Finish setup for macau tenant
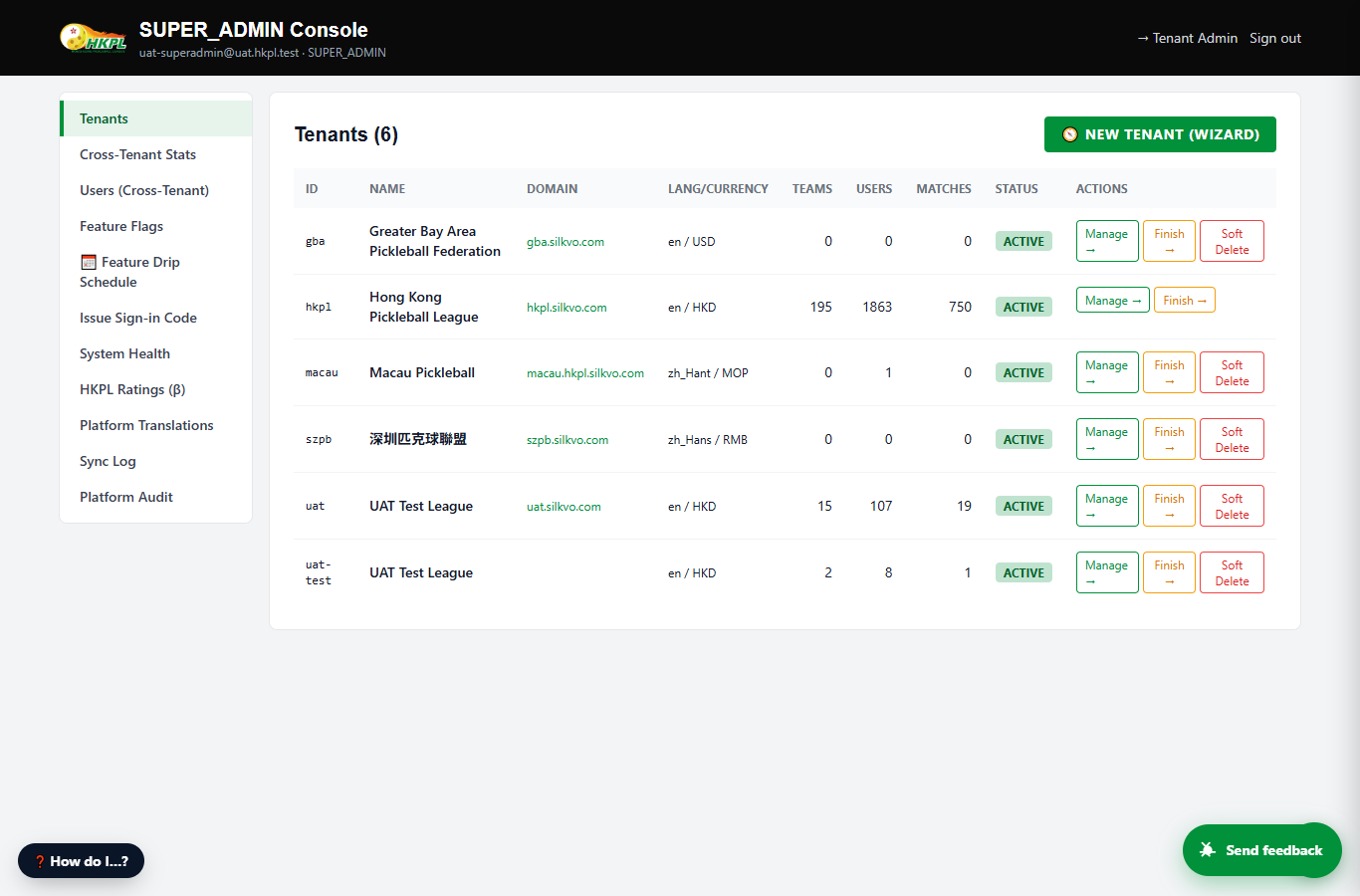Screen dimensions: 1360x896 pos(1169,372)
